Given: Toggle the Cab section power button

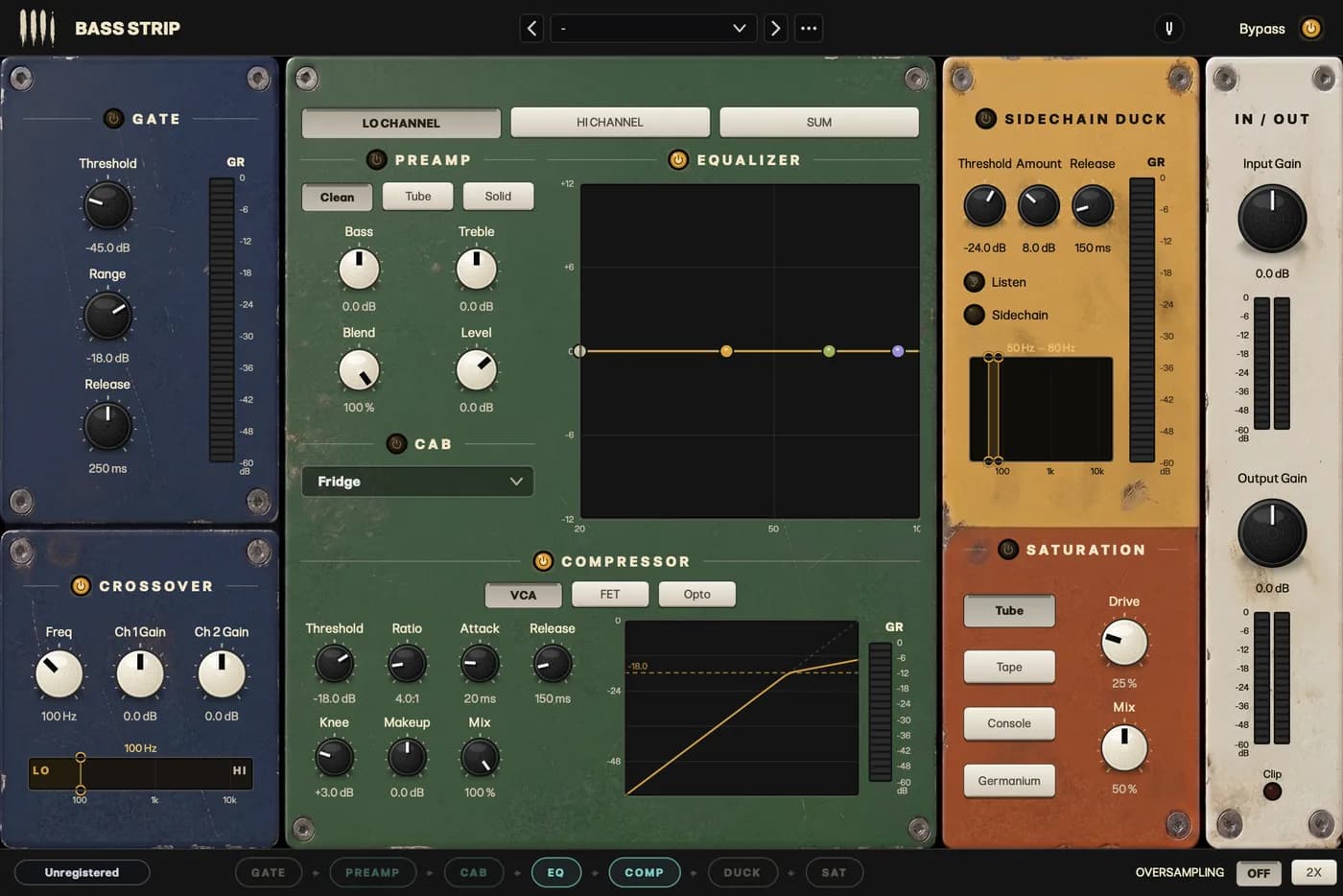Looking at the screenshot, I should (396, 444).
